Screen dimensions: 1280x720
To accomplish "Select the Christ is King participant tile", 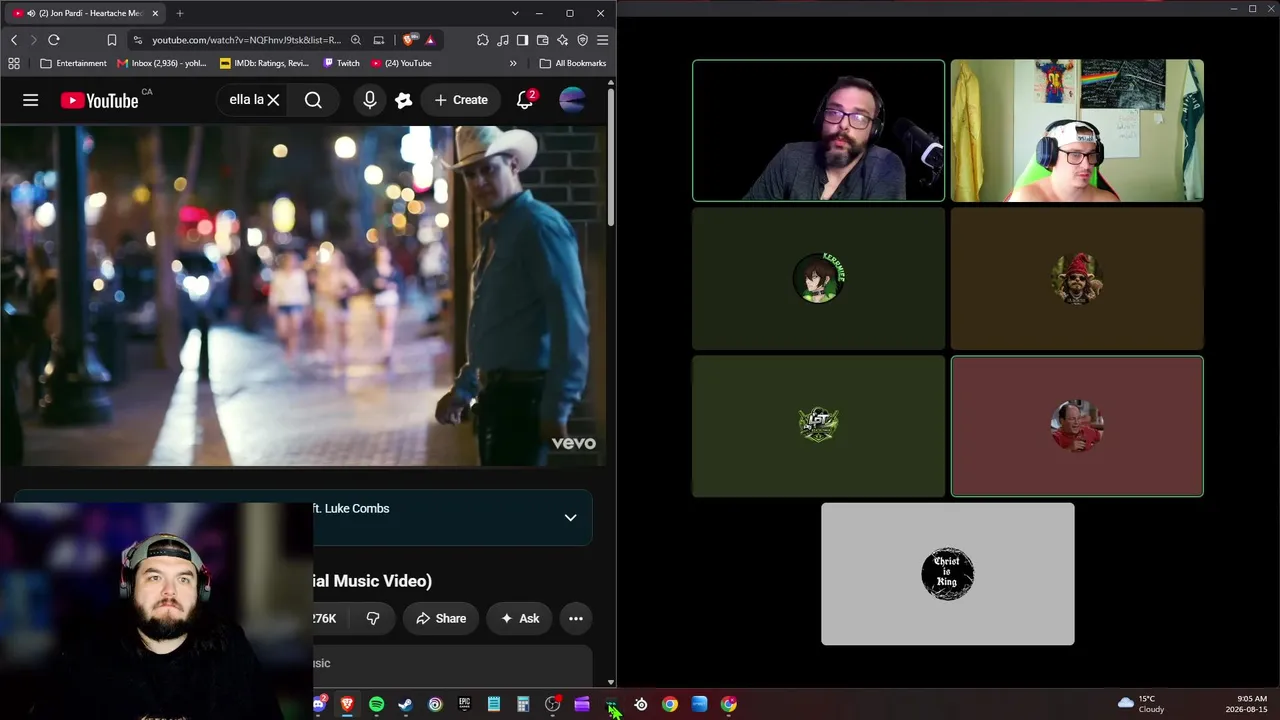I will 948,573.
